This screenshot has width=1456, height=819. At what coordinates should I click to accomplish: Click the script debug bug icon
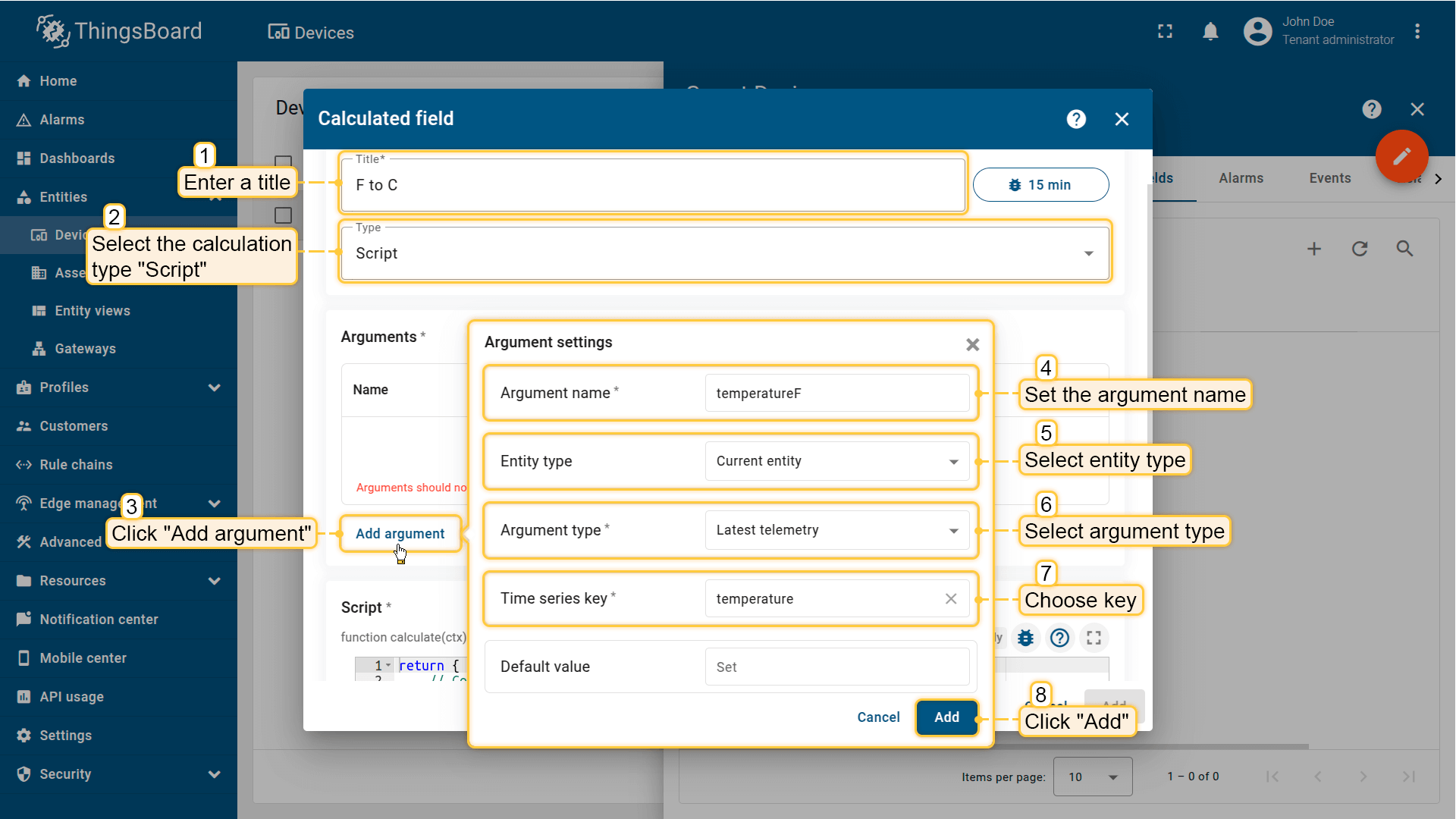coord(1025,638)
